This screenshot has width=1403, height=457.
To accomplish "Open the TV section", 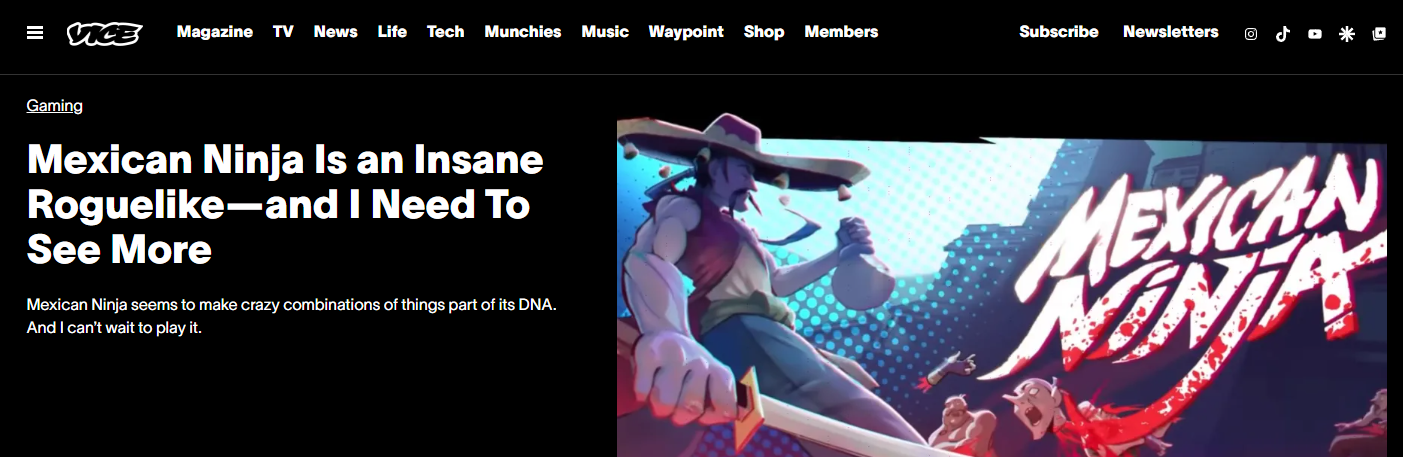I will (x=283, y=32).
